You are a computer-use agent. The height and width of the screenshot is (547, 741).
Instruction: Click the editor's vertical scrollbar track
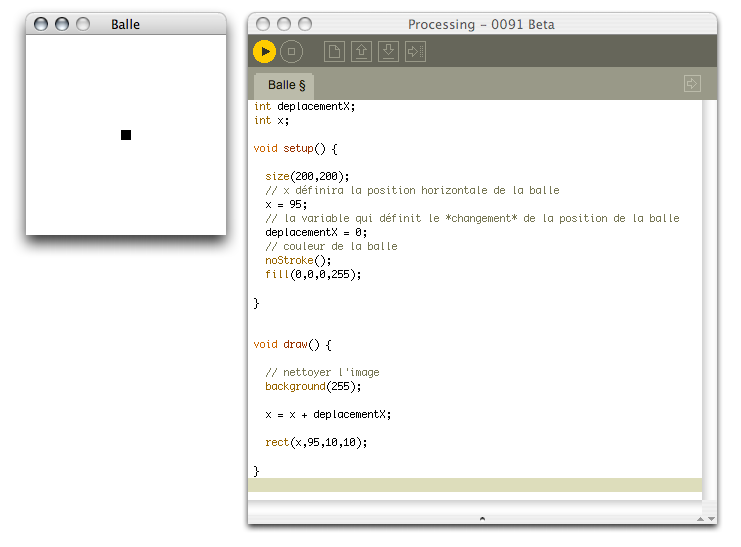pos(710,300)
